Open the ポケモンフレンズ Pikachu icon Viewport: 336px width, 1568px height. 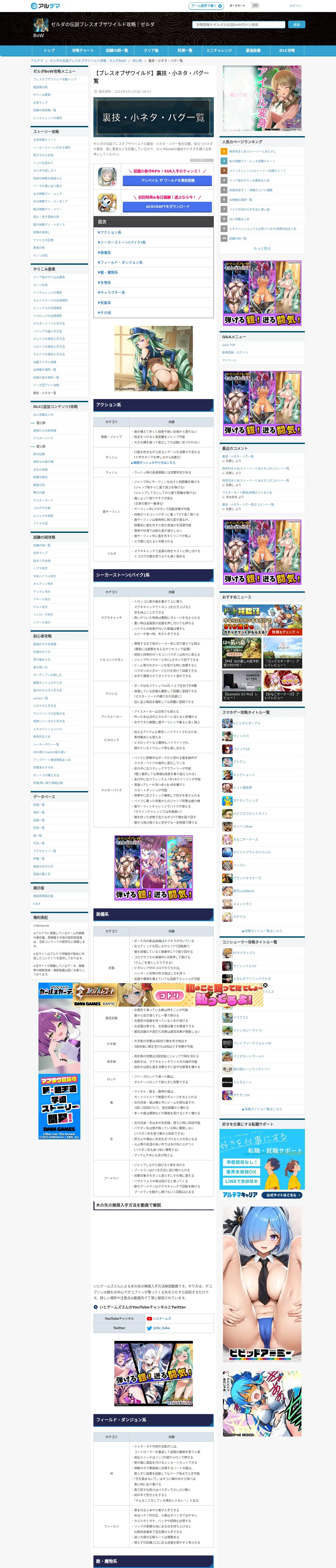(x=227, y=800)
